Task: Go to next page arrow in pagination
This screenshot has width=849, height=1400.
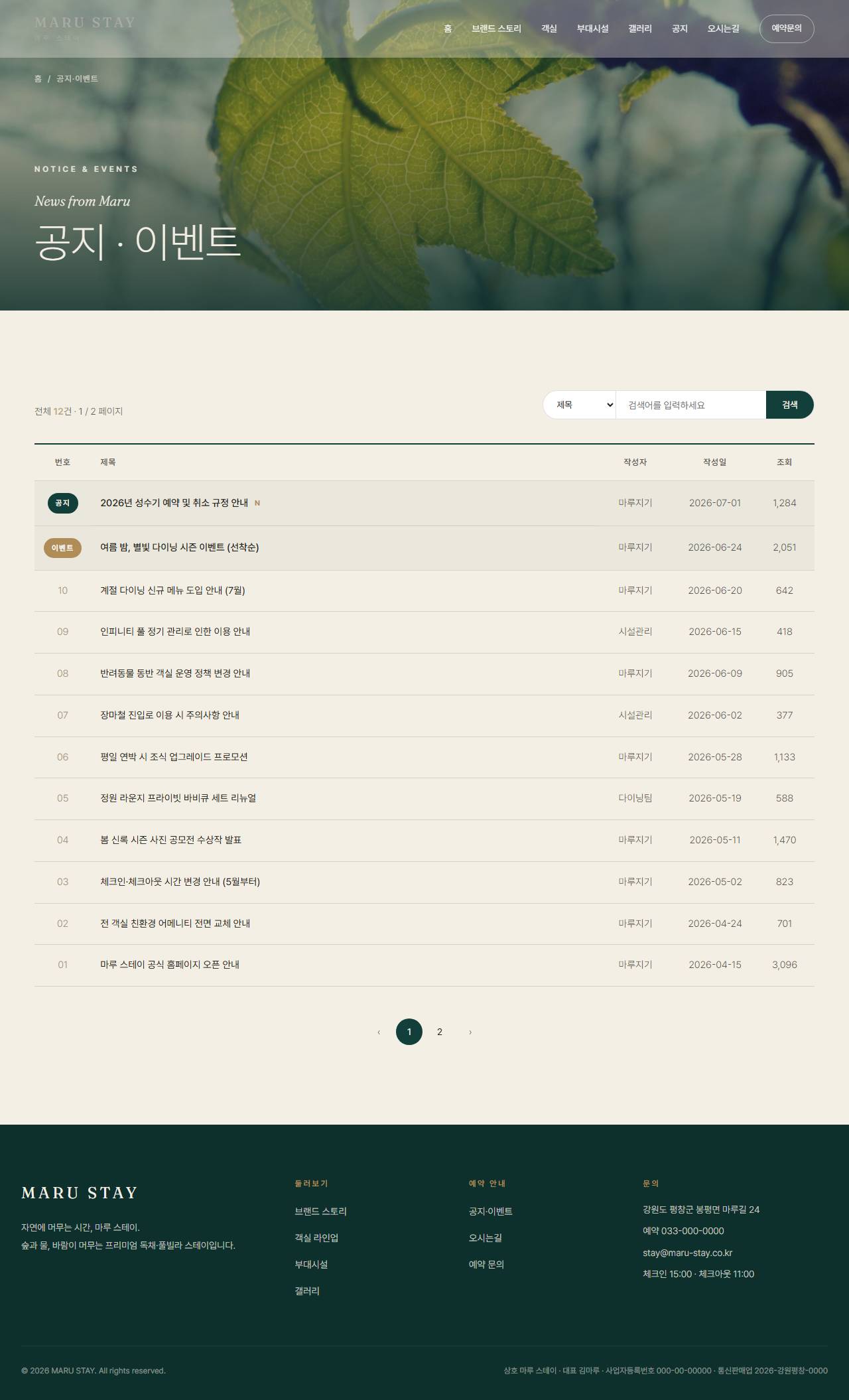Action: [x=470, y=1032]
